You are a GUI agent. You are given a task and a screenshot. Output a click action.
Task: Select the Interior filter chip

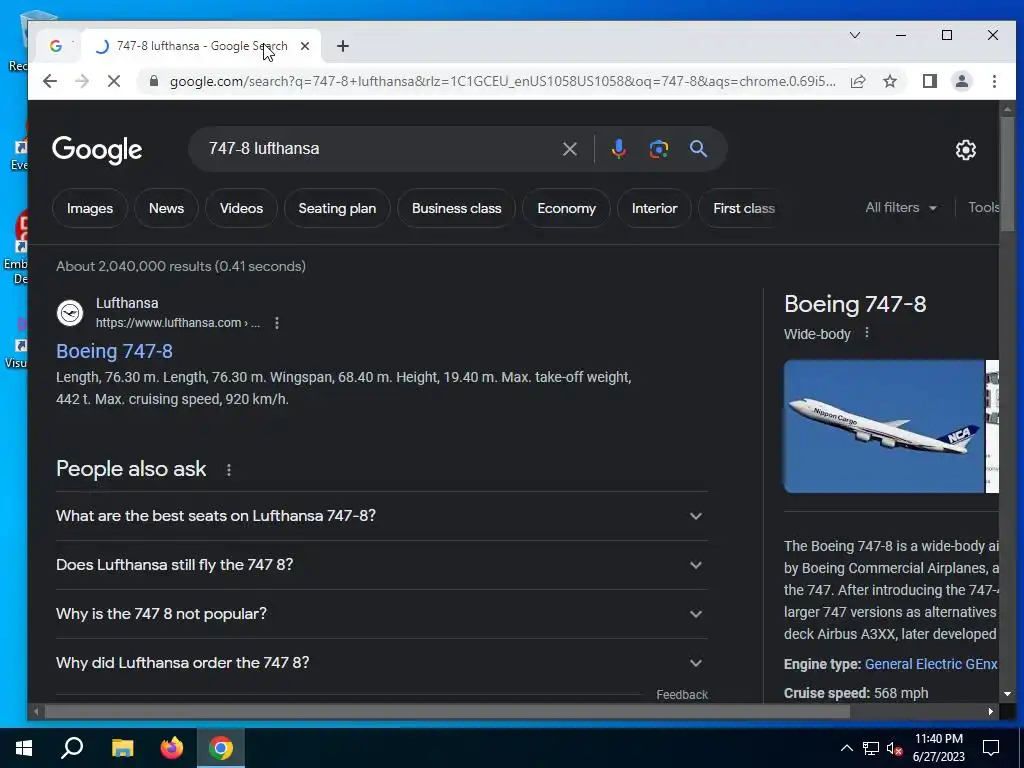(x=654, y=208)
